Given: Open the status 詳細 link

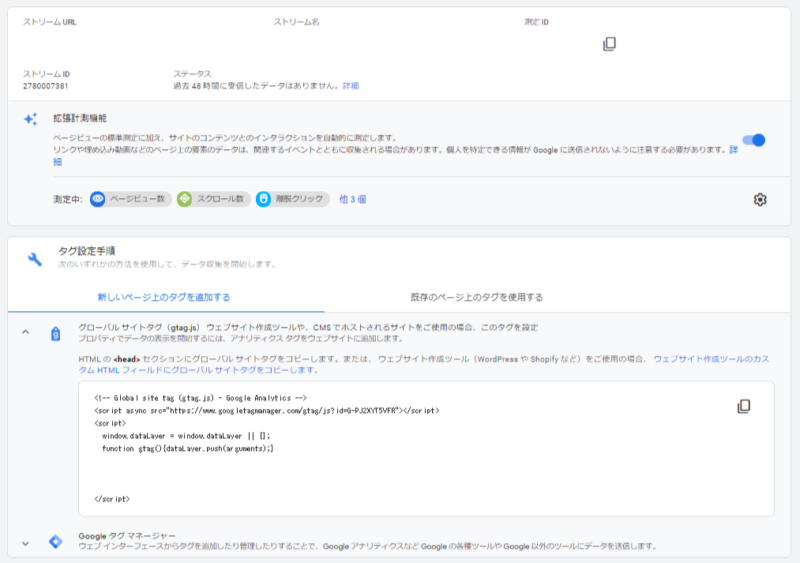Looking at the screenshot, I should click(351, 86).
